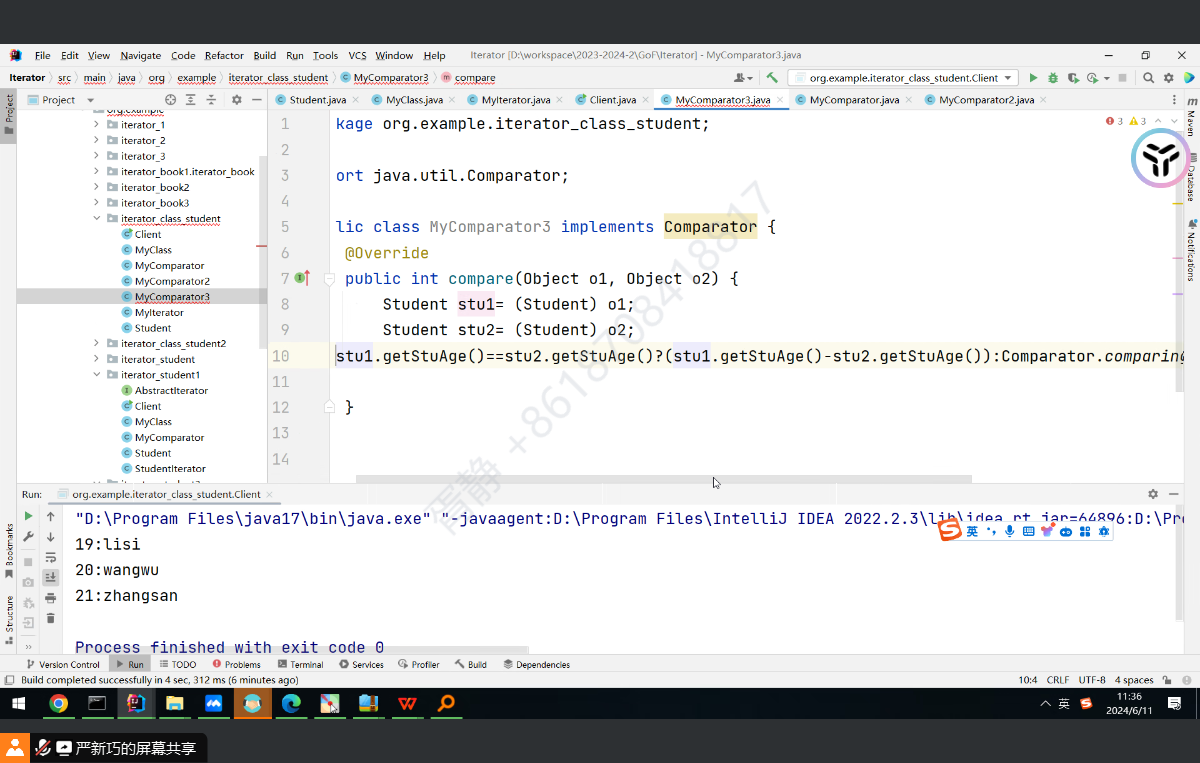This screenshot has height=763, width=1200.
Task: Hide the Project panel with minus icon
Action: [x=255, y=100]
